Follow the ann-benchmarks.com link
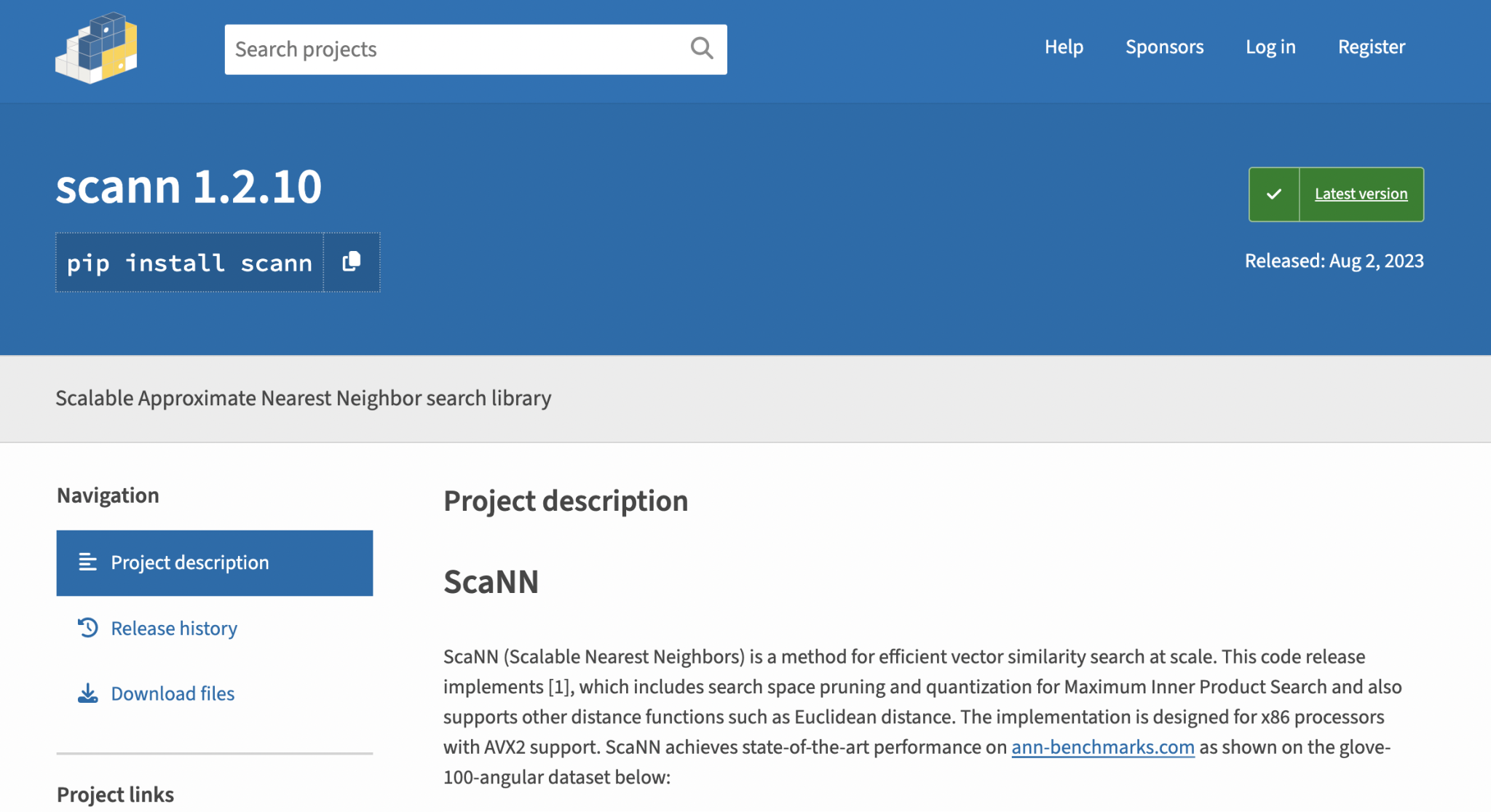This screenshot has height=812, width=1491. coord(1102,747)
